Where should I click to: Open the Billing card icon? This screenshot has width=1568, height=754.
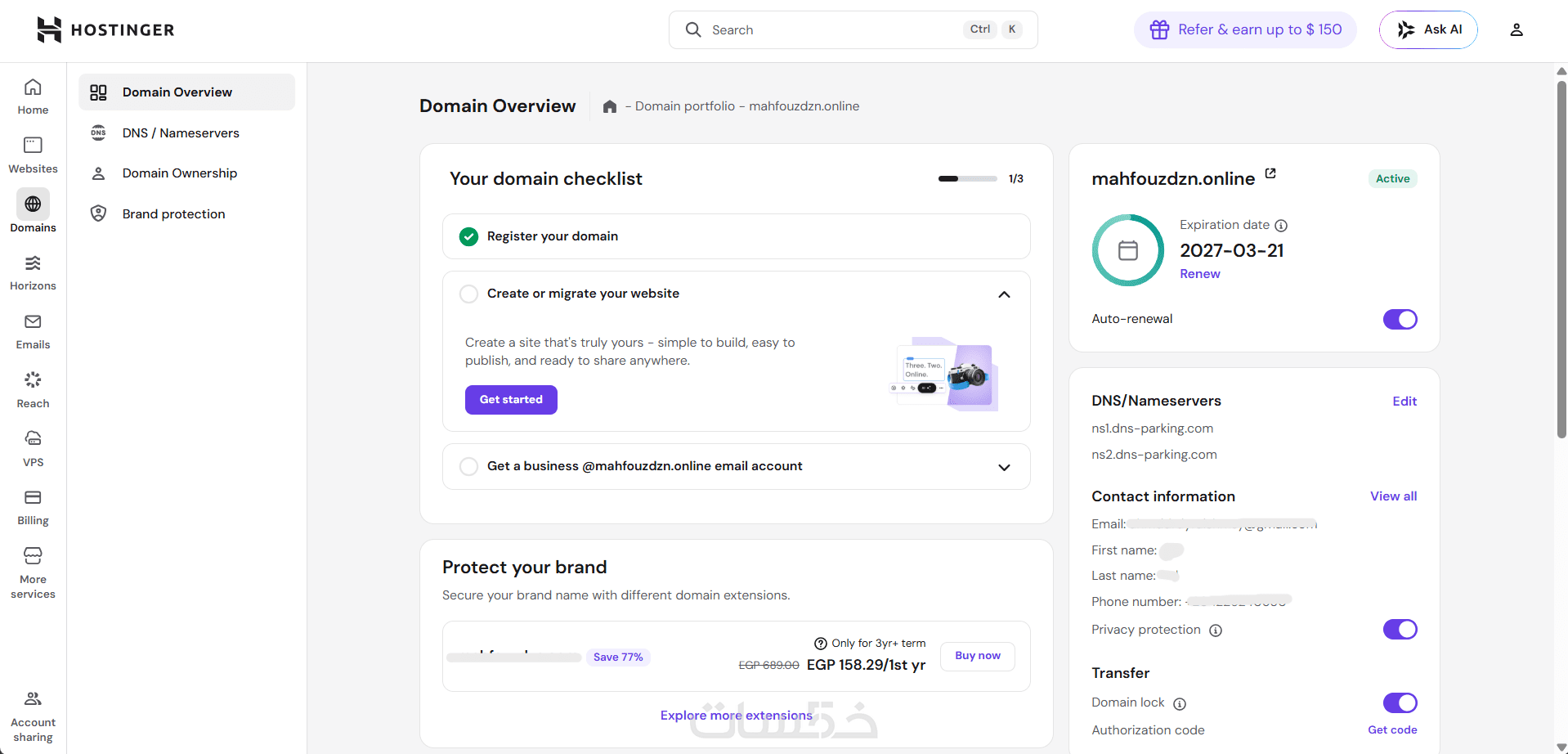pos(33,498)
